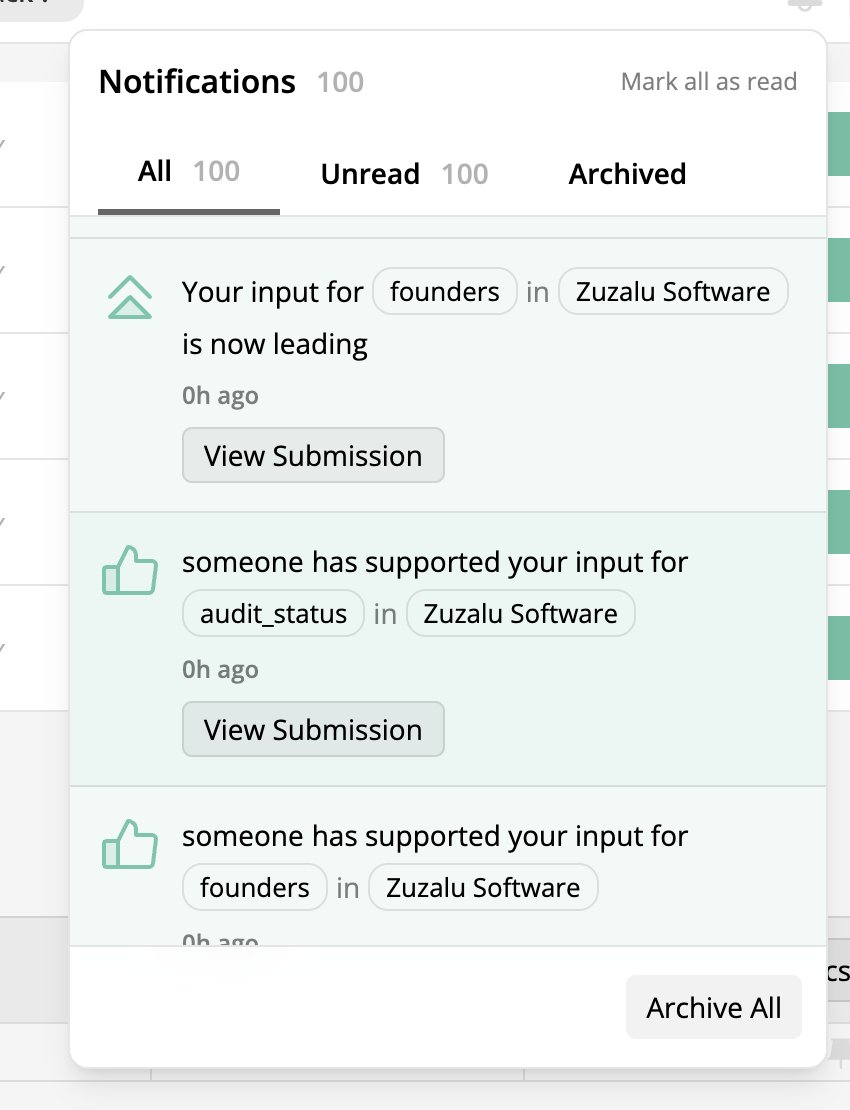Screen dimensions: 850x1110
Task: Click the bell icon above the panel
Action: (x=805, y=4)
